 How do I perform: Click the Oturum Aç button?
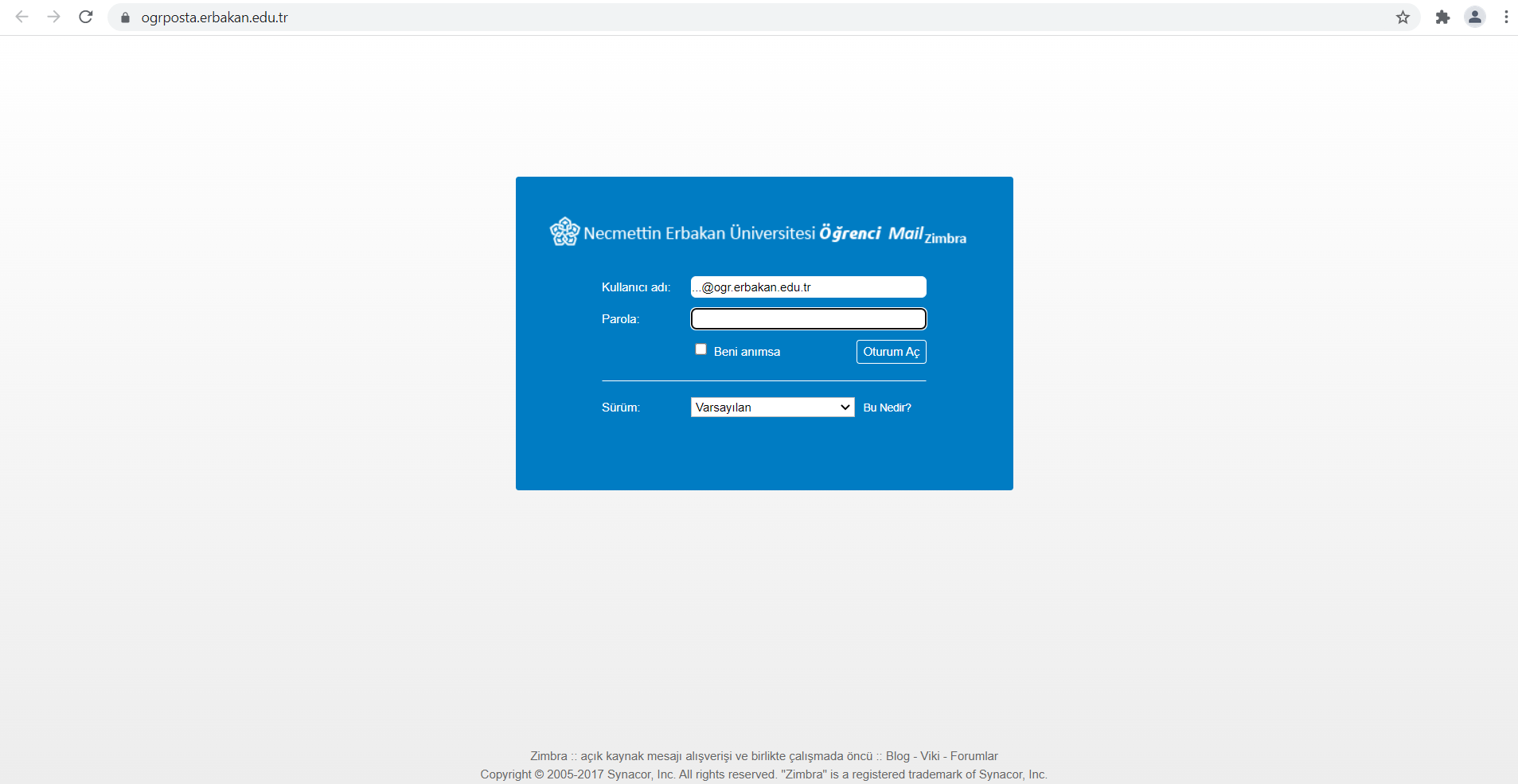point(891,352)
